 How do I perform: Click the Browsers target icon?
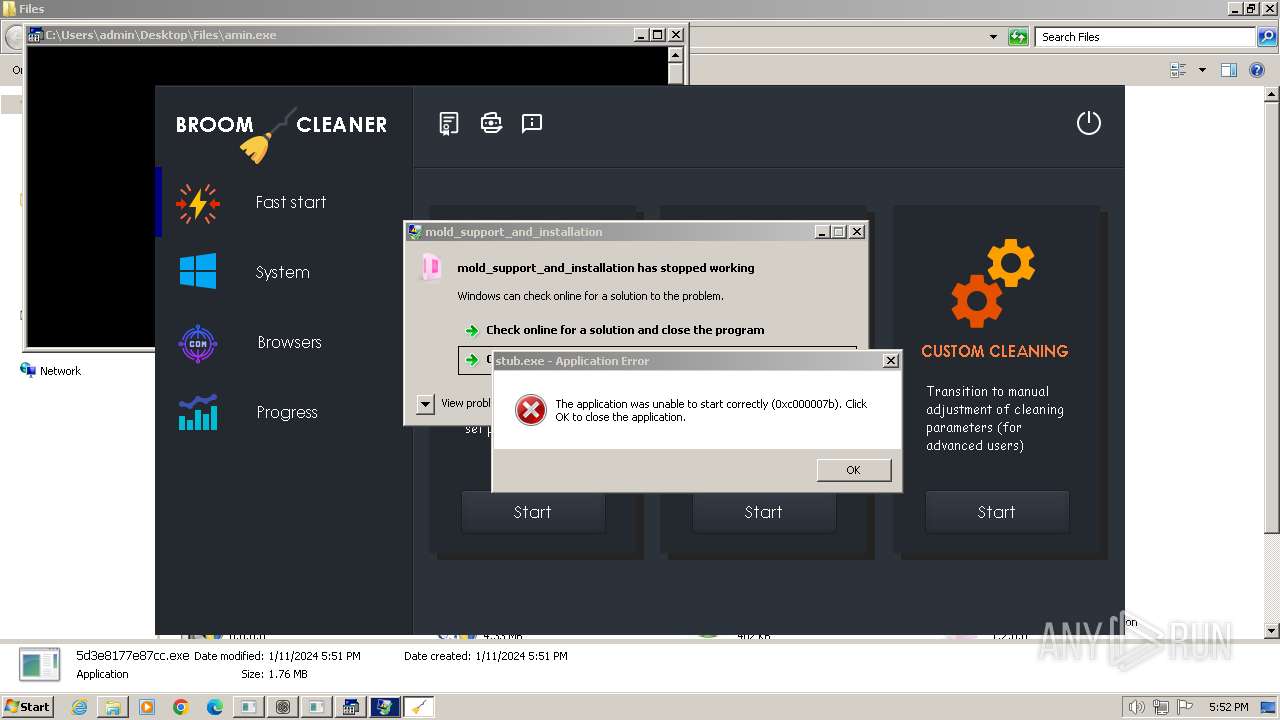coord(198,343)
